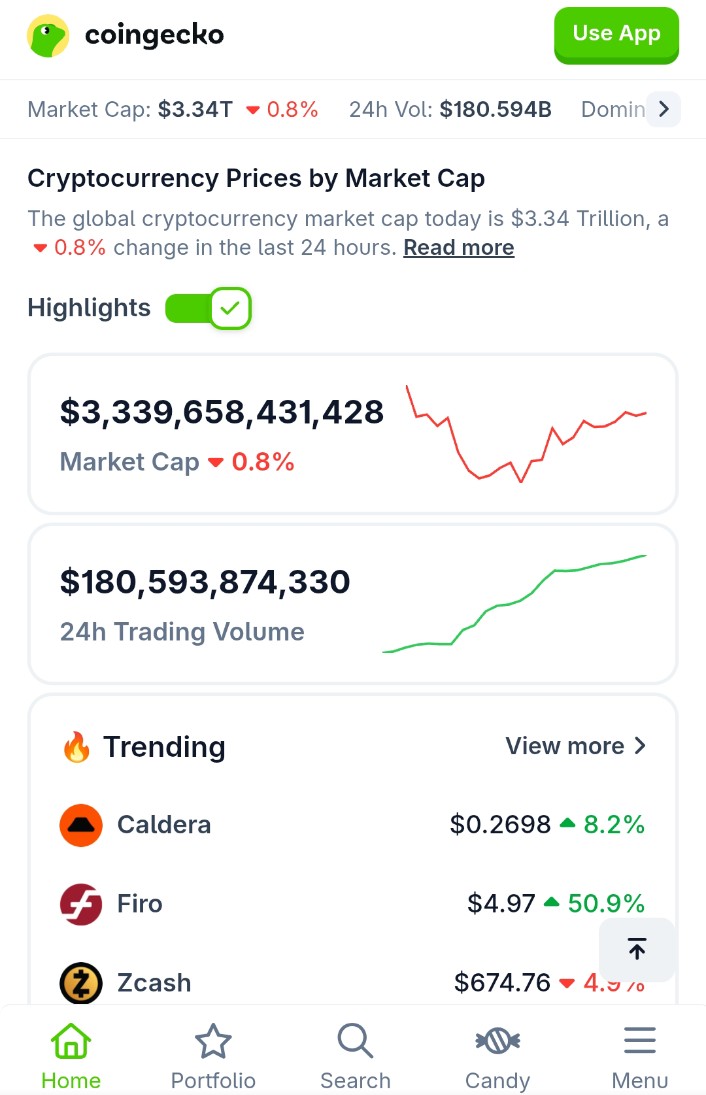Viewport: 706px width, 1095px height.
Task: Click the Use App button
Action: point(616,34)
